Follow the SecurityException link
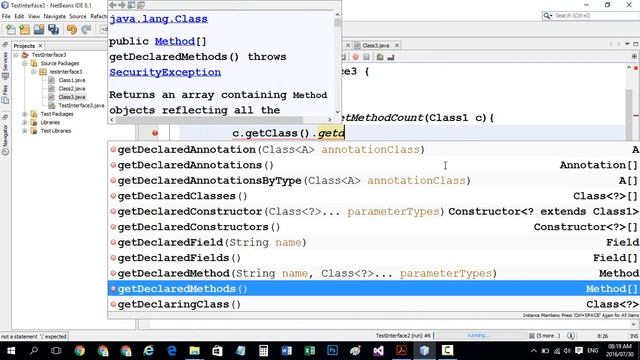The height and width of the screenshot is (360, 640). point(165,72)
